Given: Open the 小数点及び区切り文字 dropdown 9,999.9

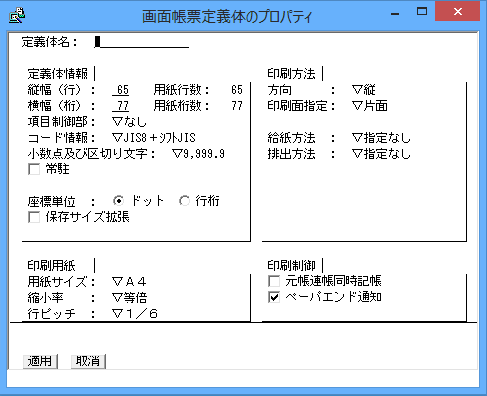Looking at the screenshot, I should (x=198, y=154).
